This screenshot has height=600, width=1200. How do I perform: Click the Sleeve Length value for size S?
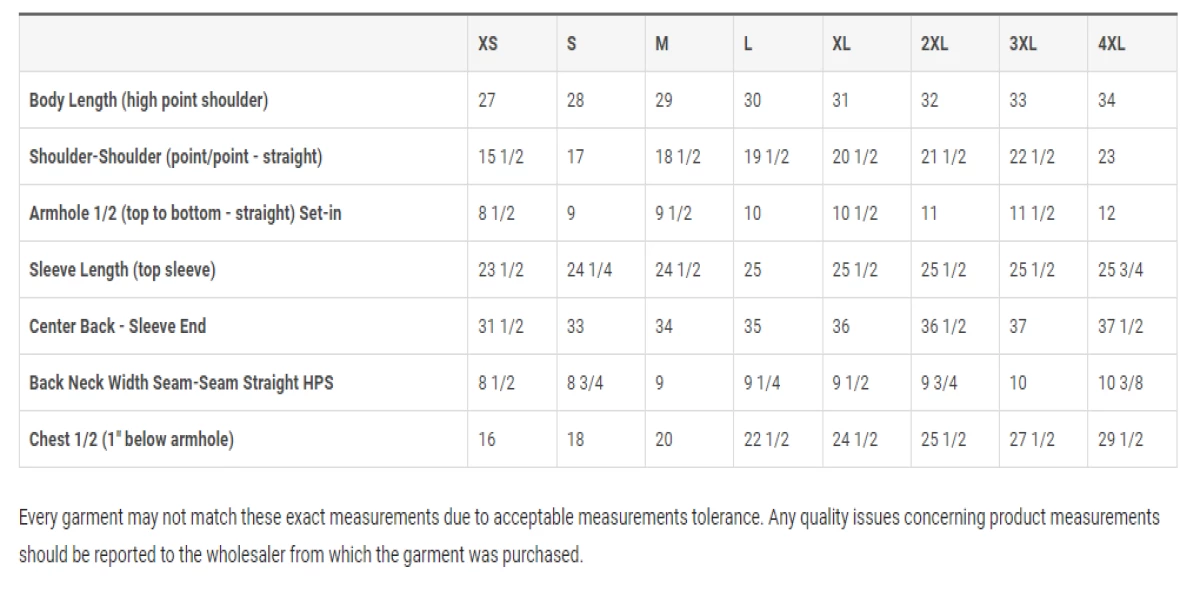pos(589,270)
